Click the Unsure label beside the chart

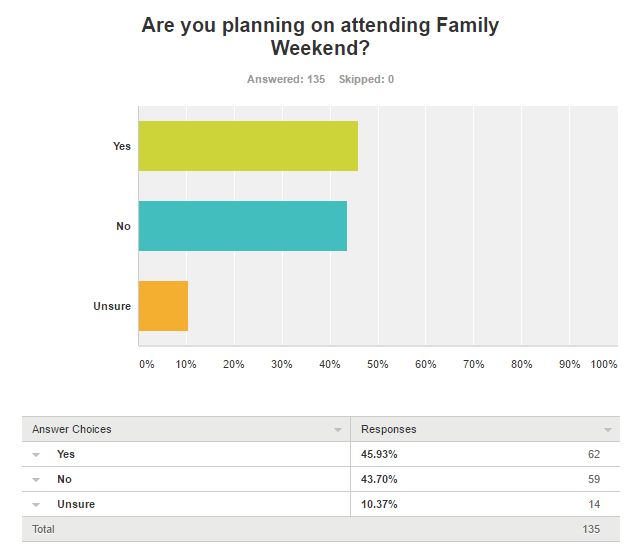click(112, 306)
